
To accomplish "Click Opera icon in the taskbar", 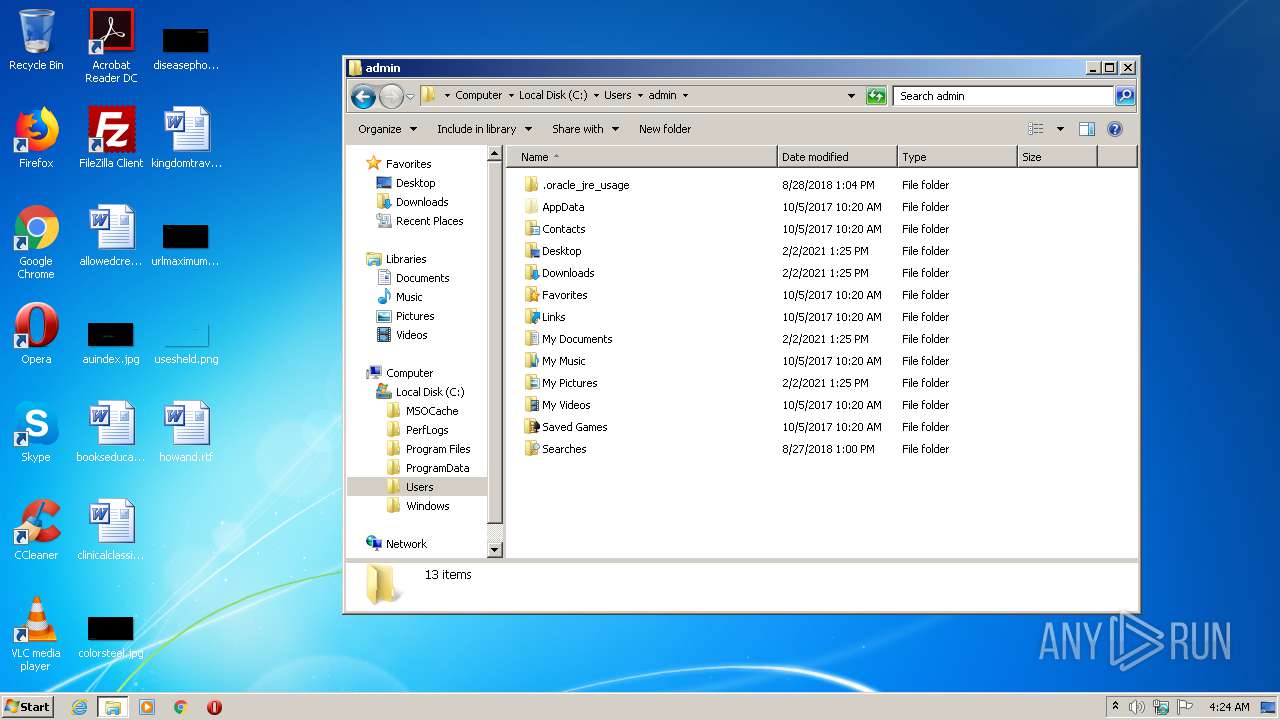I will [x=214, y=707].
